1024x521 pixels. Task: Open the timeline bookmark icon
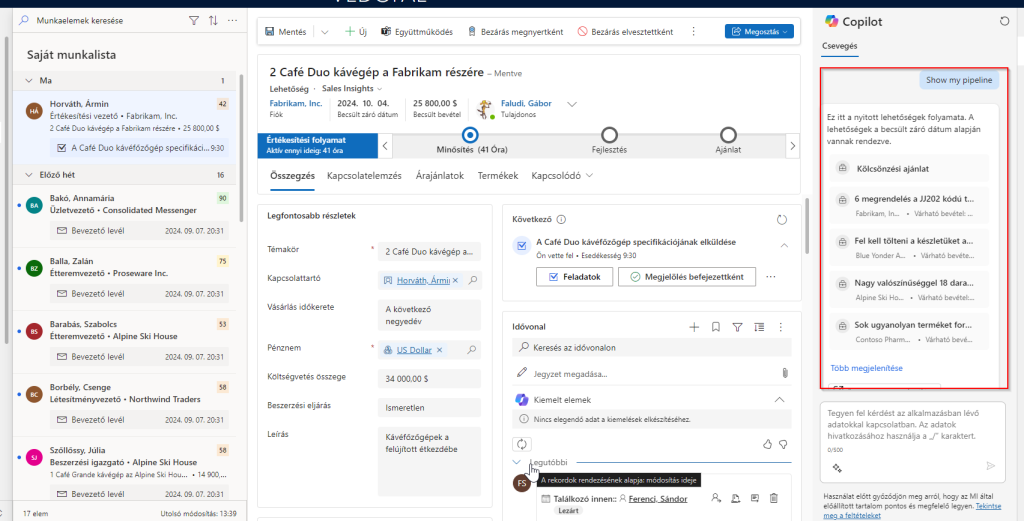click(x=716, y=327)
